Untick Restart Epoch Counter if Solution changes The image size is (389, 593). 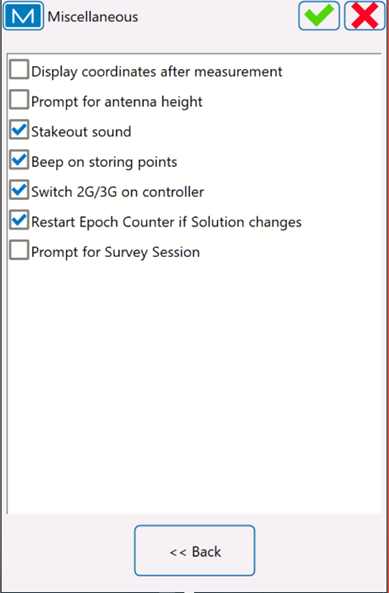19,220
